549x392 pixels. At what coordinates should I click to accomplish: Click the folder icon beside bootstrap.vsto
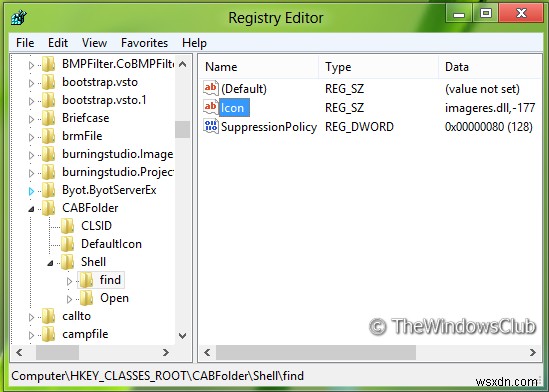(48, 82)
